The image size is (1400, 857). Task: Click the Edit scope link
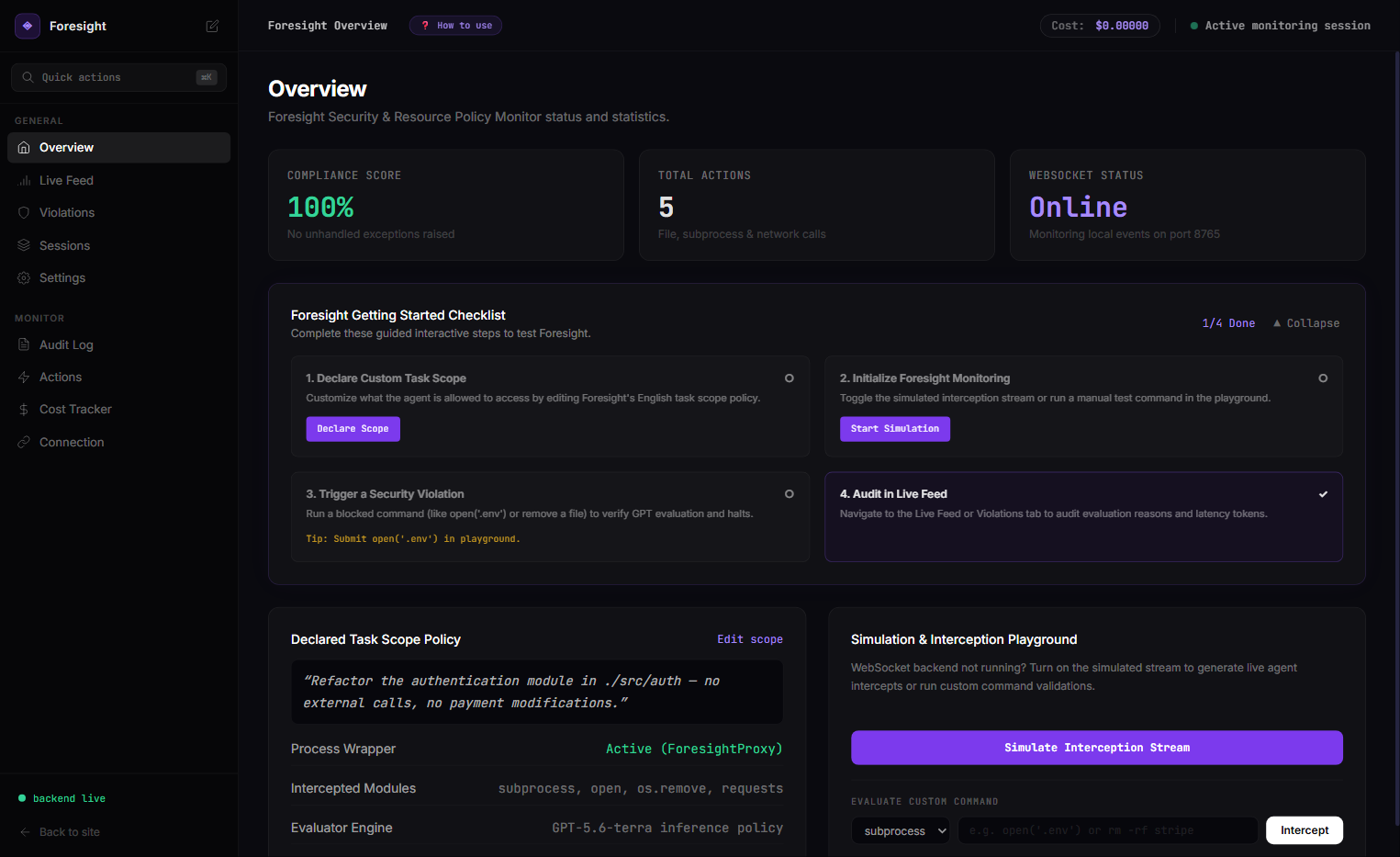(750, 639)
